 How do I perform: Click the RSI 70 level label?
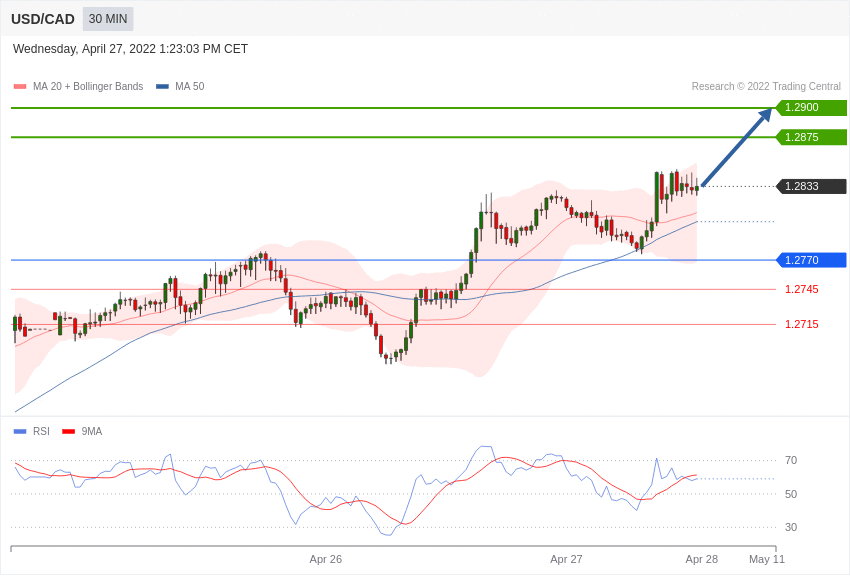point(791,461)
